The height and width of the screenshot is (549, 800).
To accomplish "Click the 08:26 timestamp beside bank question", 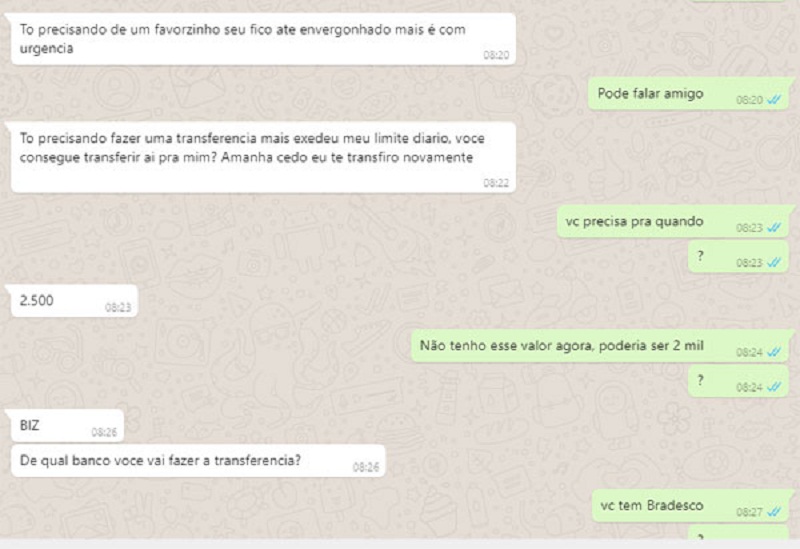I will (x=366, y=467).
